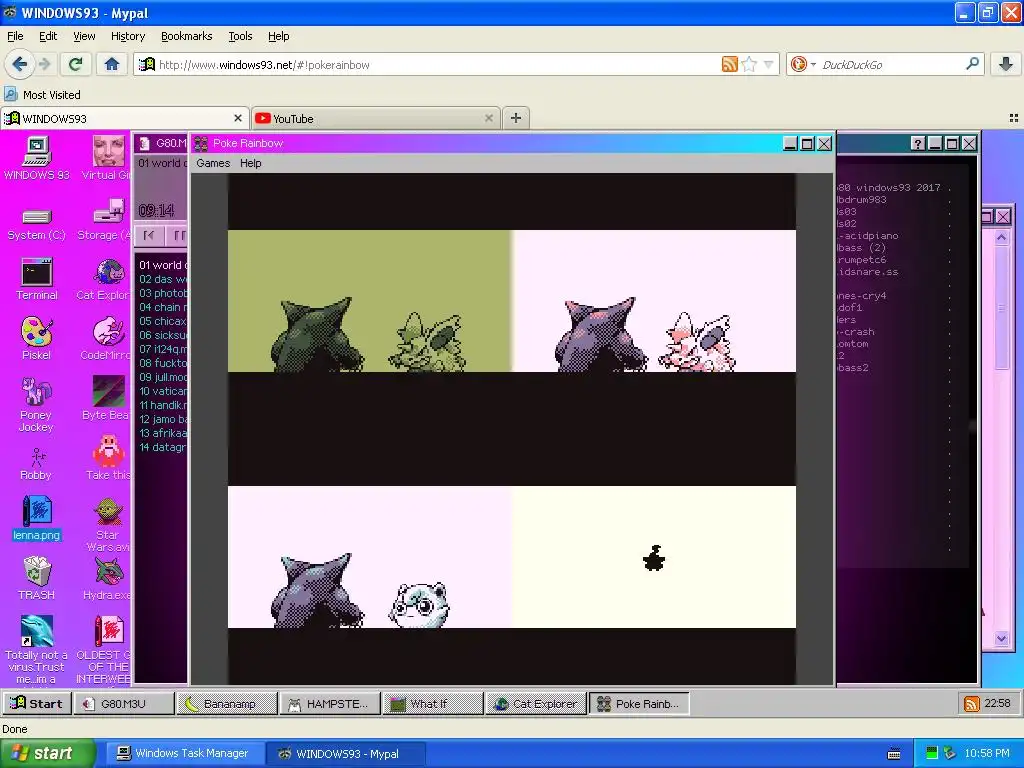Open the CodeMirror desktop icon

click(106, 338)
